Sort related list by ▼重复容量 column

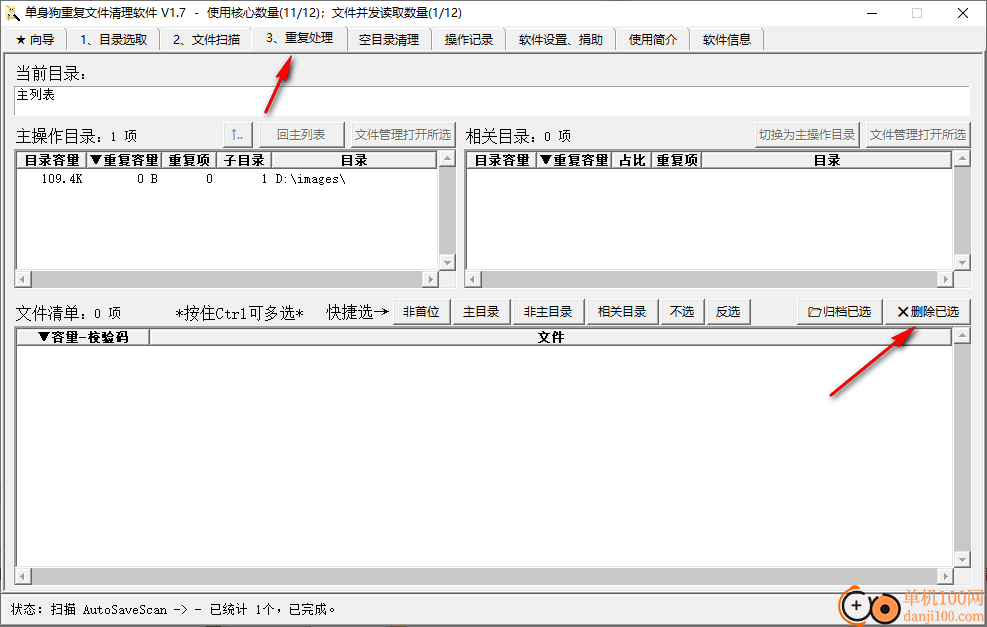(x=574, y=161)
